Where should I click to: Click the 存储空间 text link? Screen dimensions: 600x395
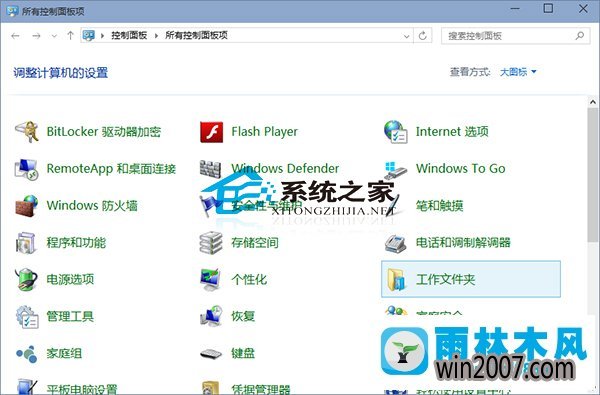255,243
